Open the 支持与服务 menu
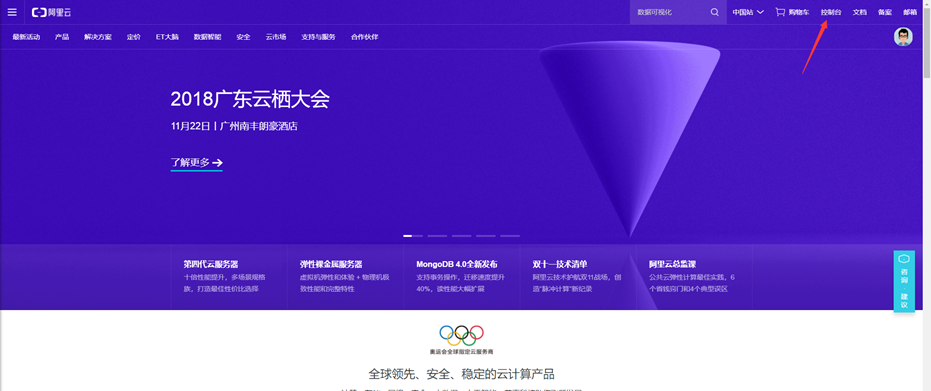 [x=318, y=37]
